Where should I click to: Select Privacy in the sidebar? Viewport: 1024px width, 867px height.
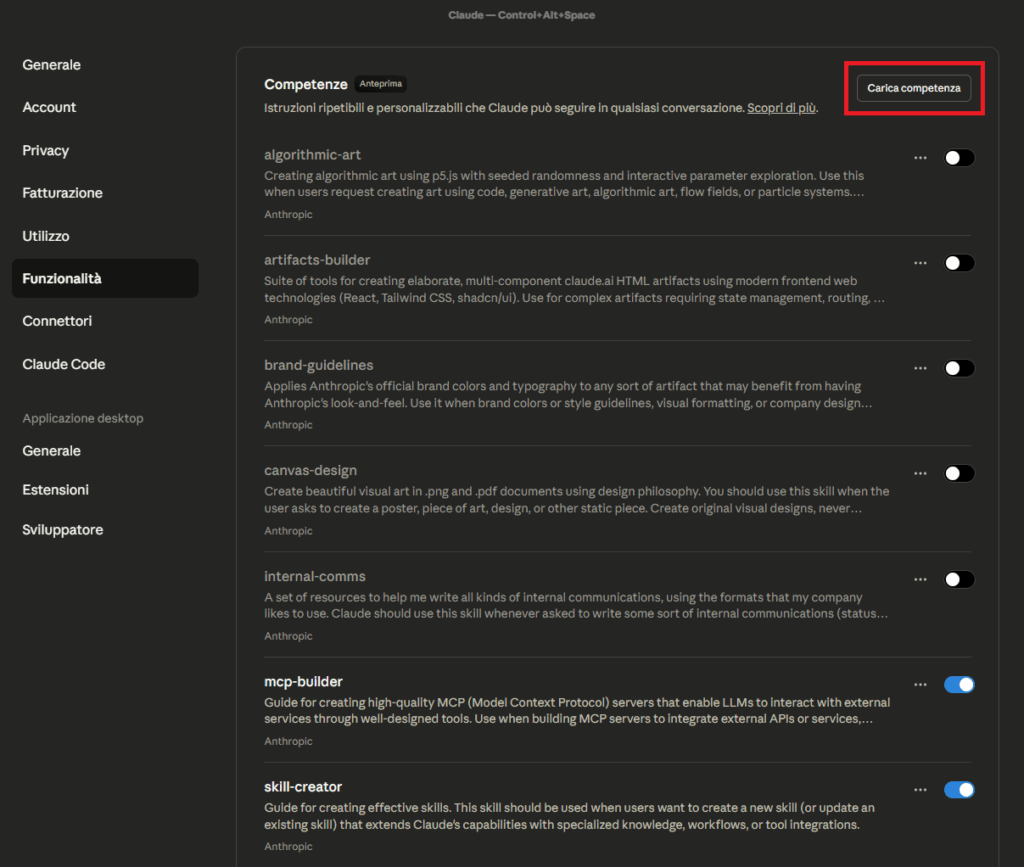click(46, 150)
